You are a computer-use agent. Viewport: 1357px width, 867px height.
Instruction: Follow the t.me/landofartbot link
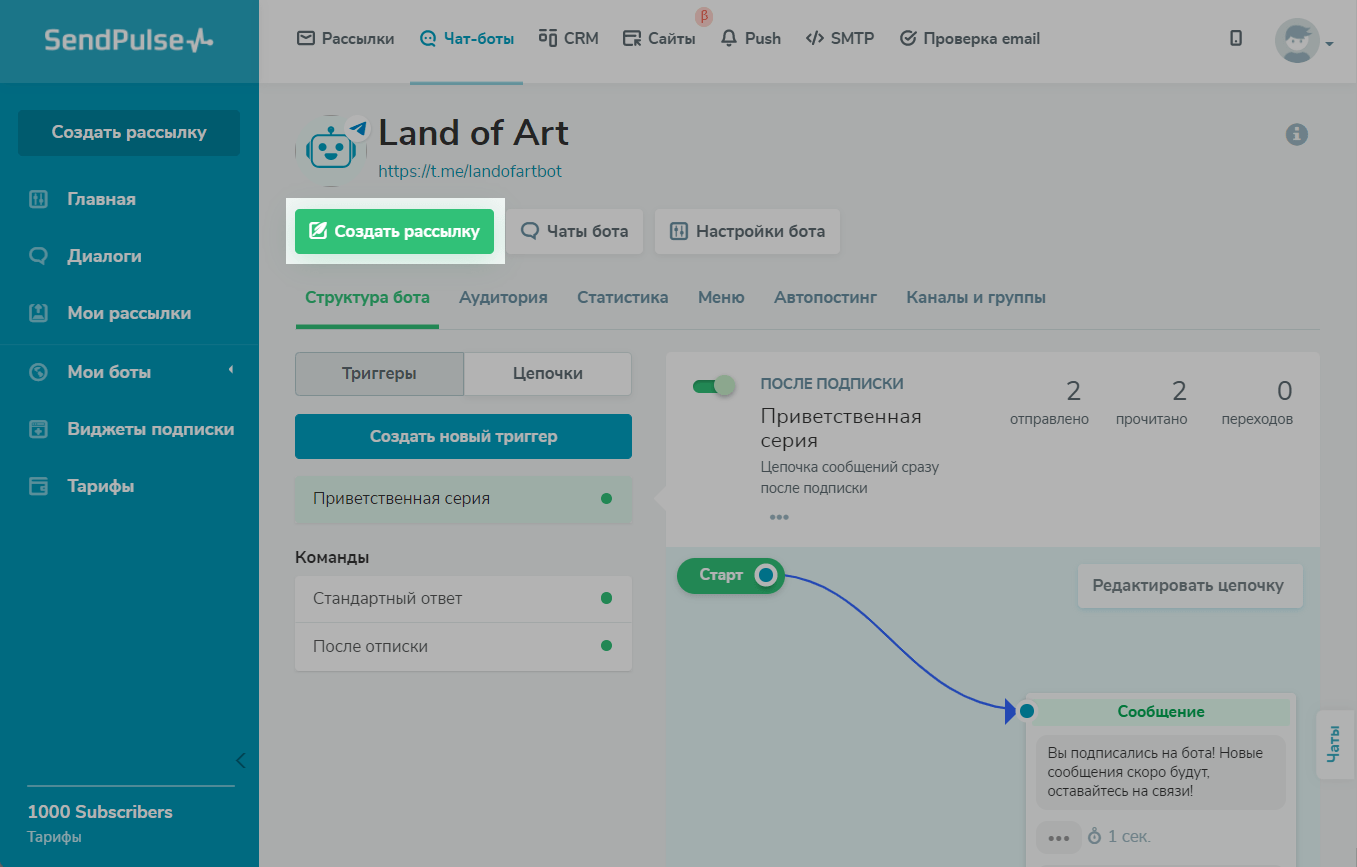pos(470,171)
